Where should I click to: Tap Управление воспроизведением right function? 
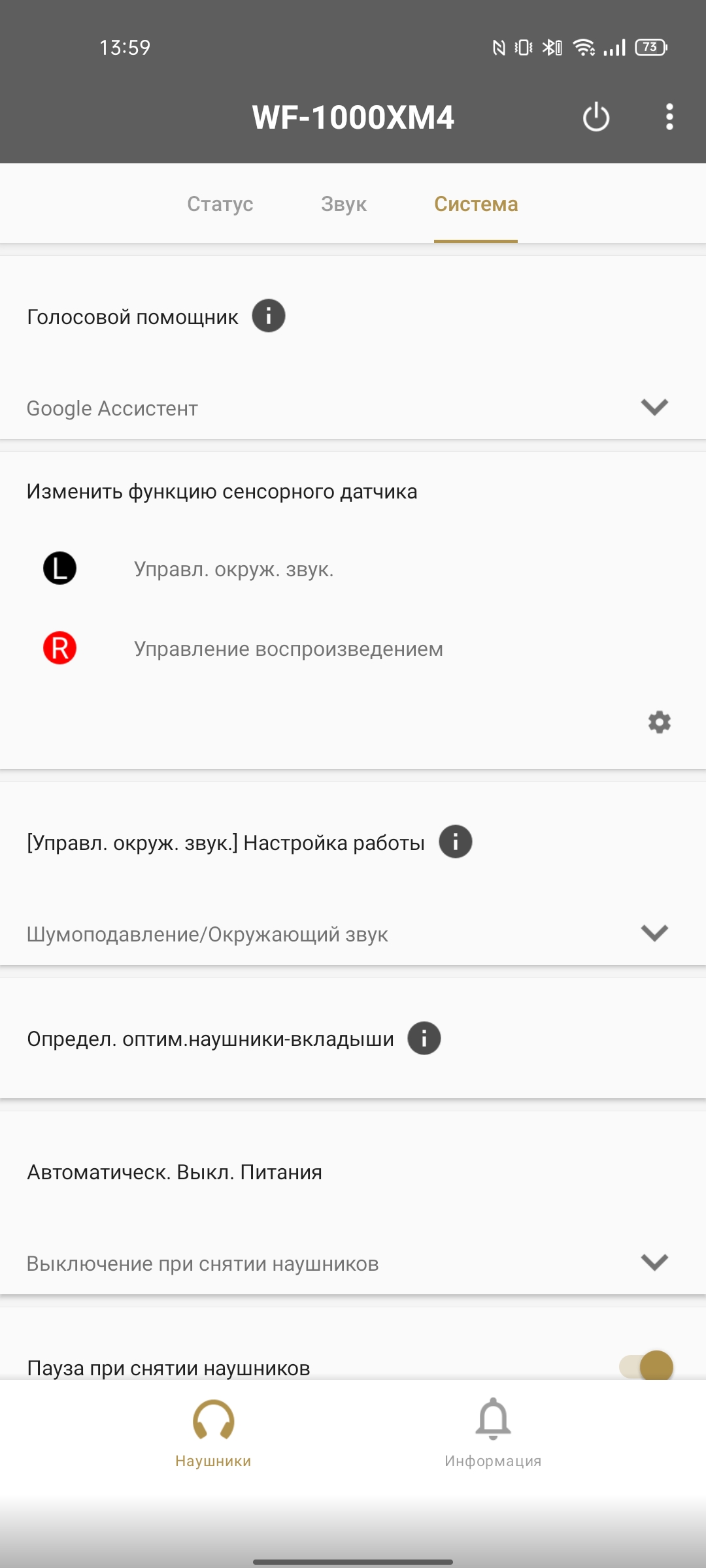tap(288, 649)
